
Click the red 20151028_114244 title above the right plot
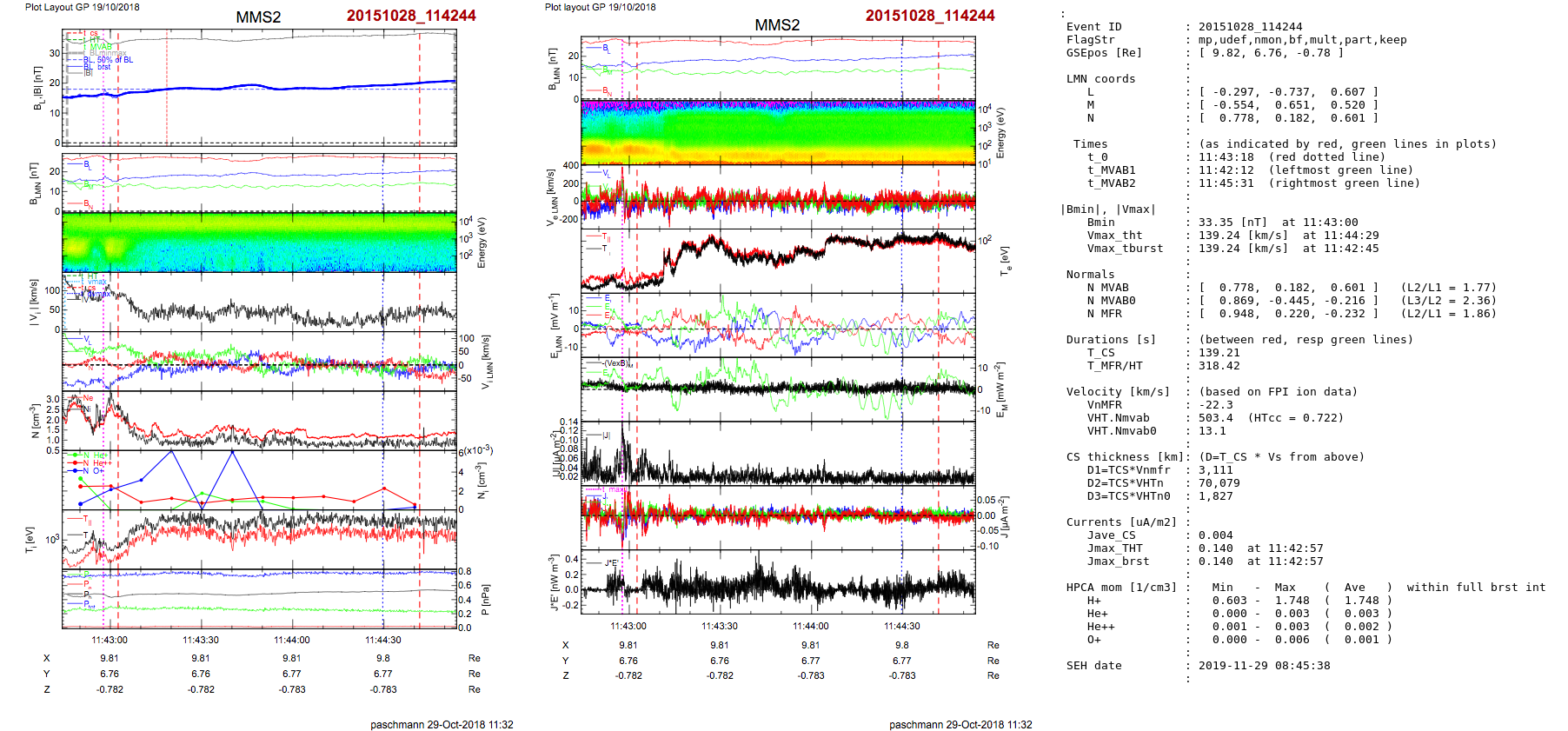tap(929, 16)
